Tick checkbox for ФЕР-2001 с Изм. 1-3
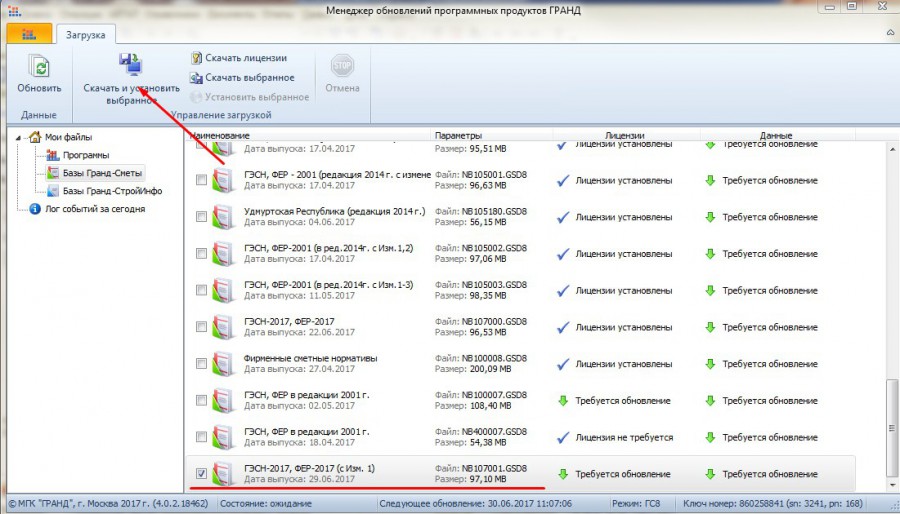 tap(201, 290)
